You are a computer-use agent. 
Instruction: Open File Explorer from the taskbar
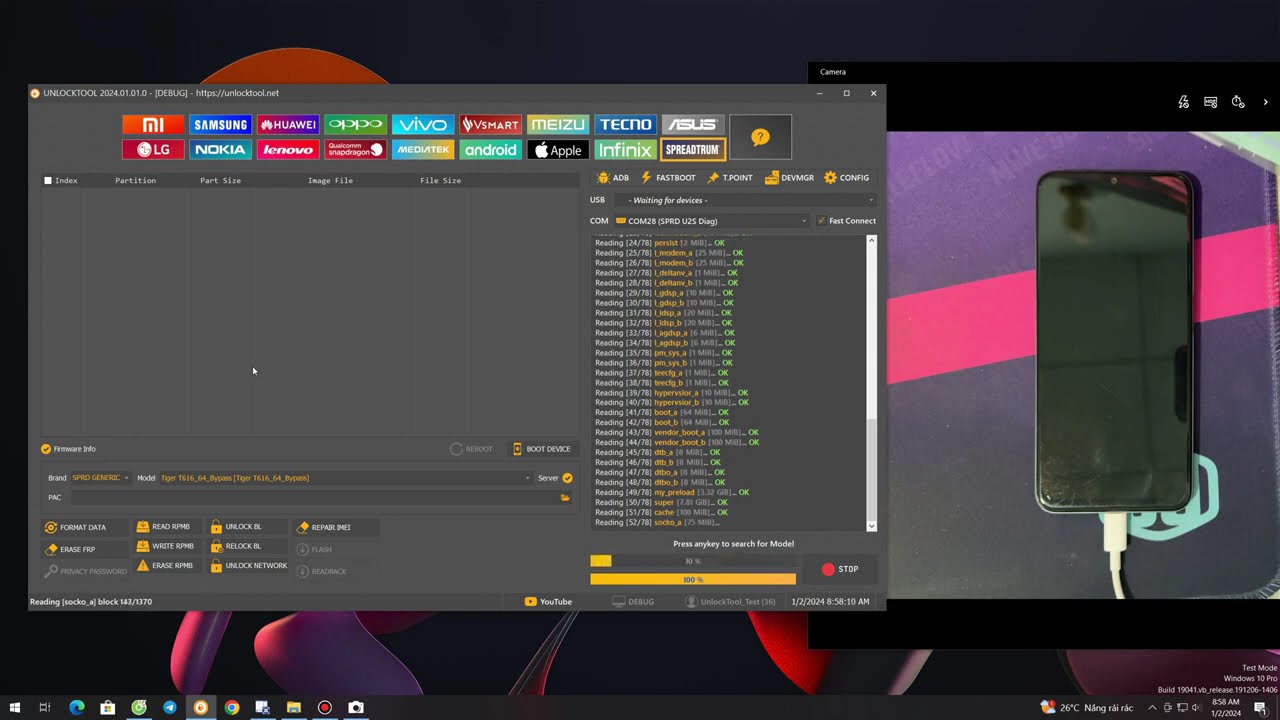294,707
